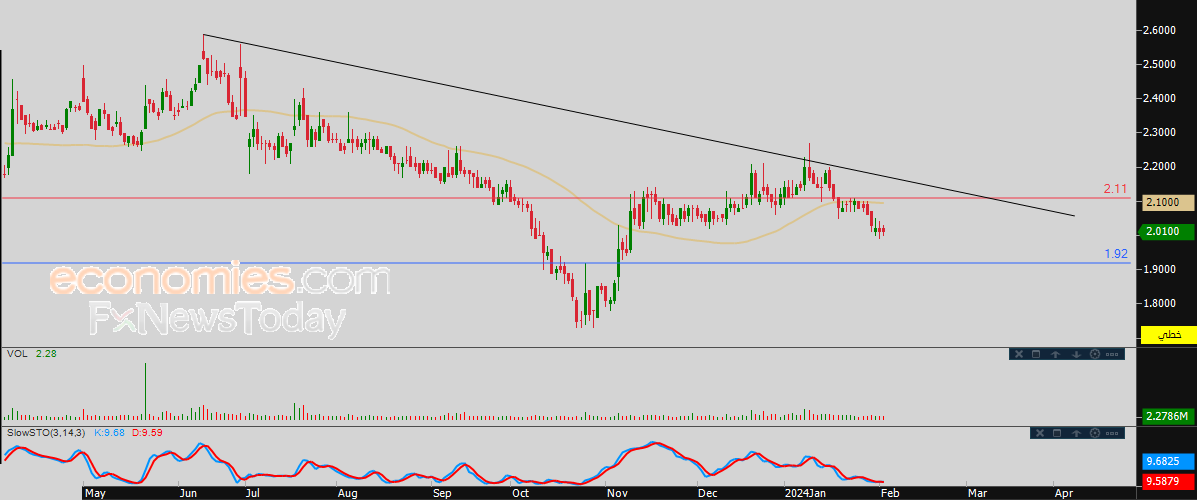The height and width of the screenshot is (500, 1197).
Task: Click the Oct label on time axis
Action: click(520, 493)
